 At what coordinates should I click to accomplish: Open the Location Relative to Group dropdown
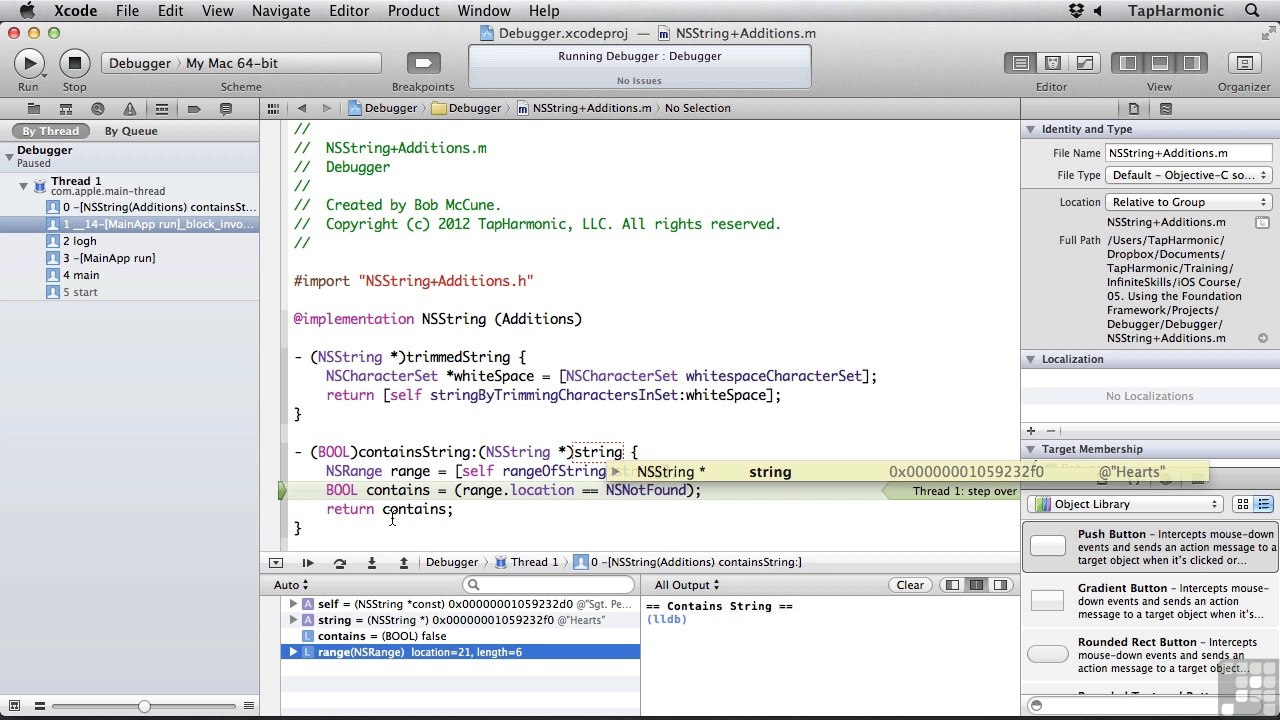[x=1188, y=202]
